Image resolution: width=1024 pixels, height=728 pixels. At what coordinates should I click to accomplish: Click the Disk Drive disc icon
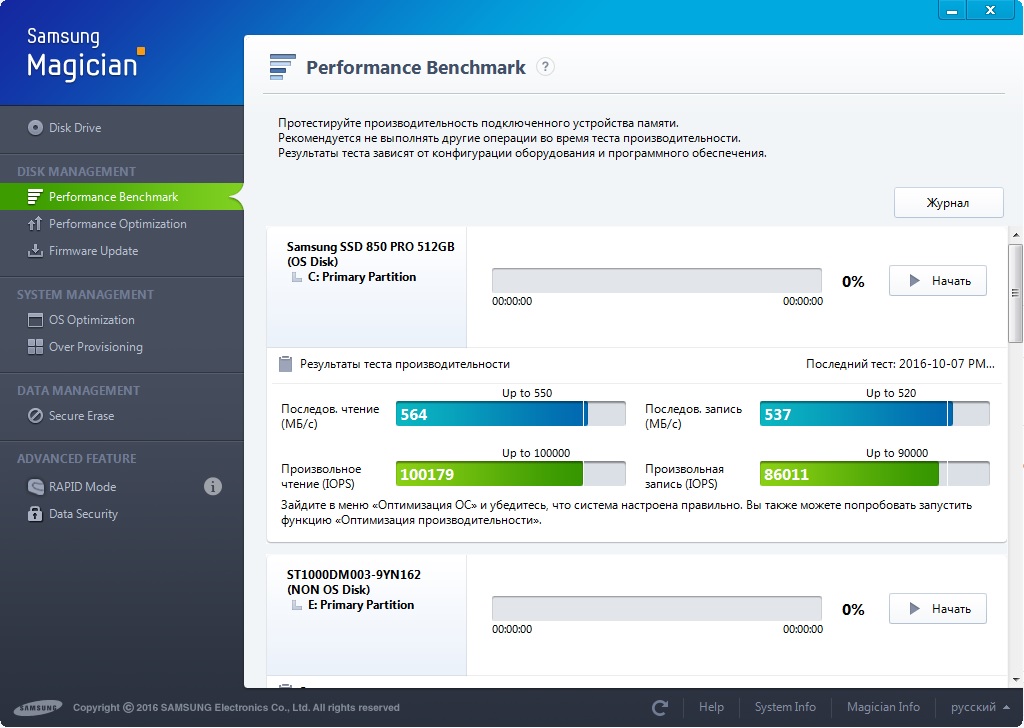tap(35, 128)
